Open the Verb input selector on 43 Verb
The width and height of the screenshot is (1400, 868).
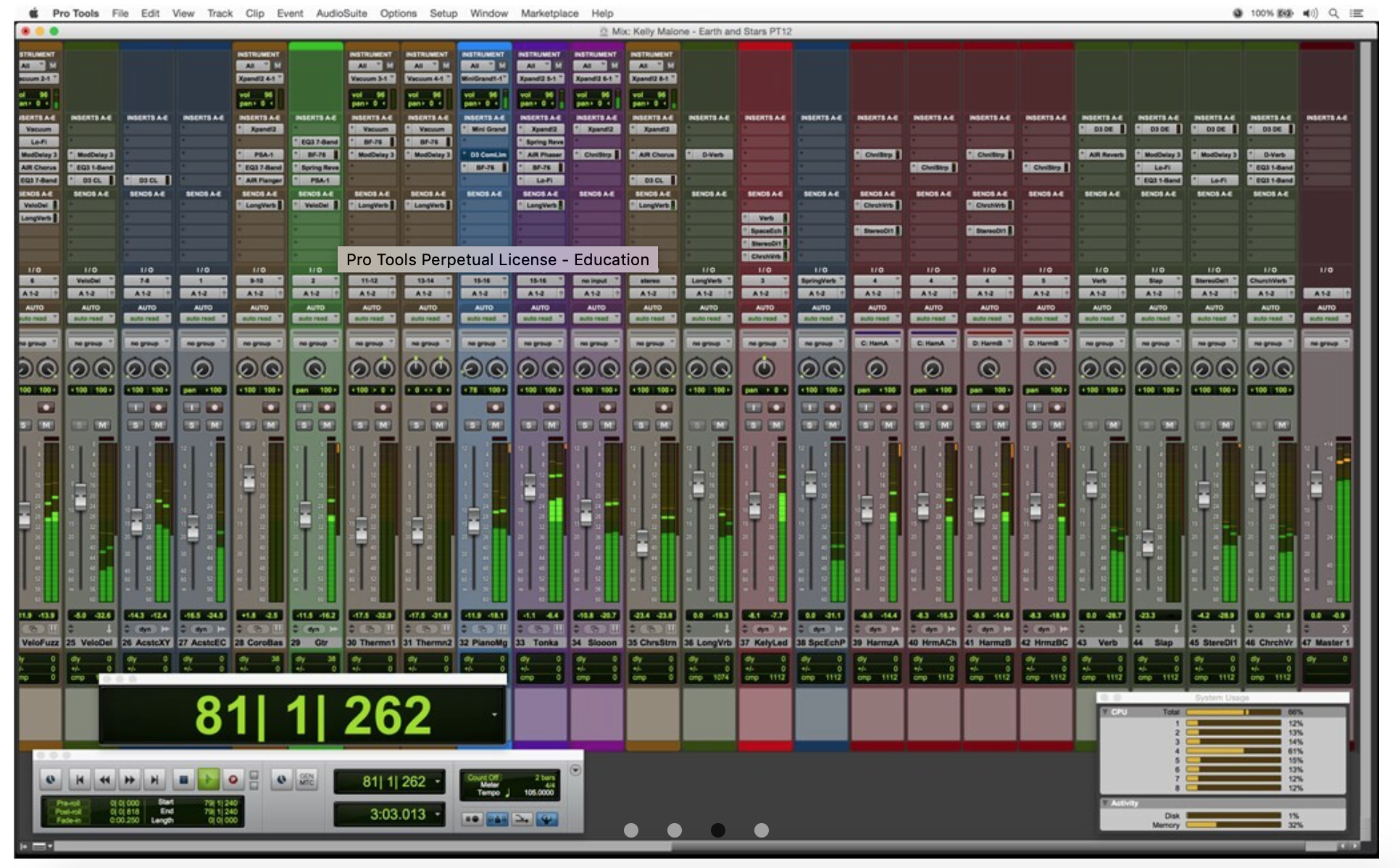click(1101, 281)
